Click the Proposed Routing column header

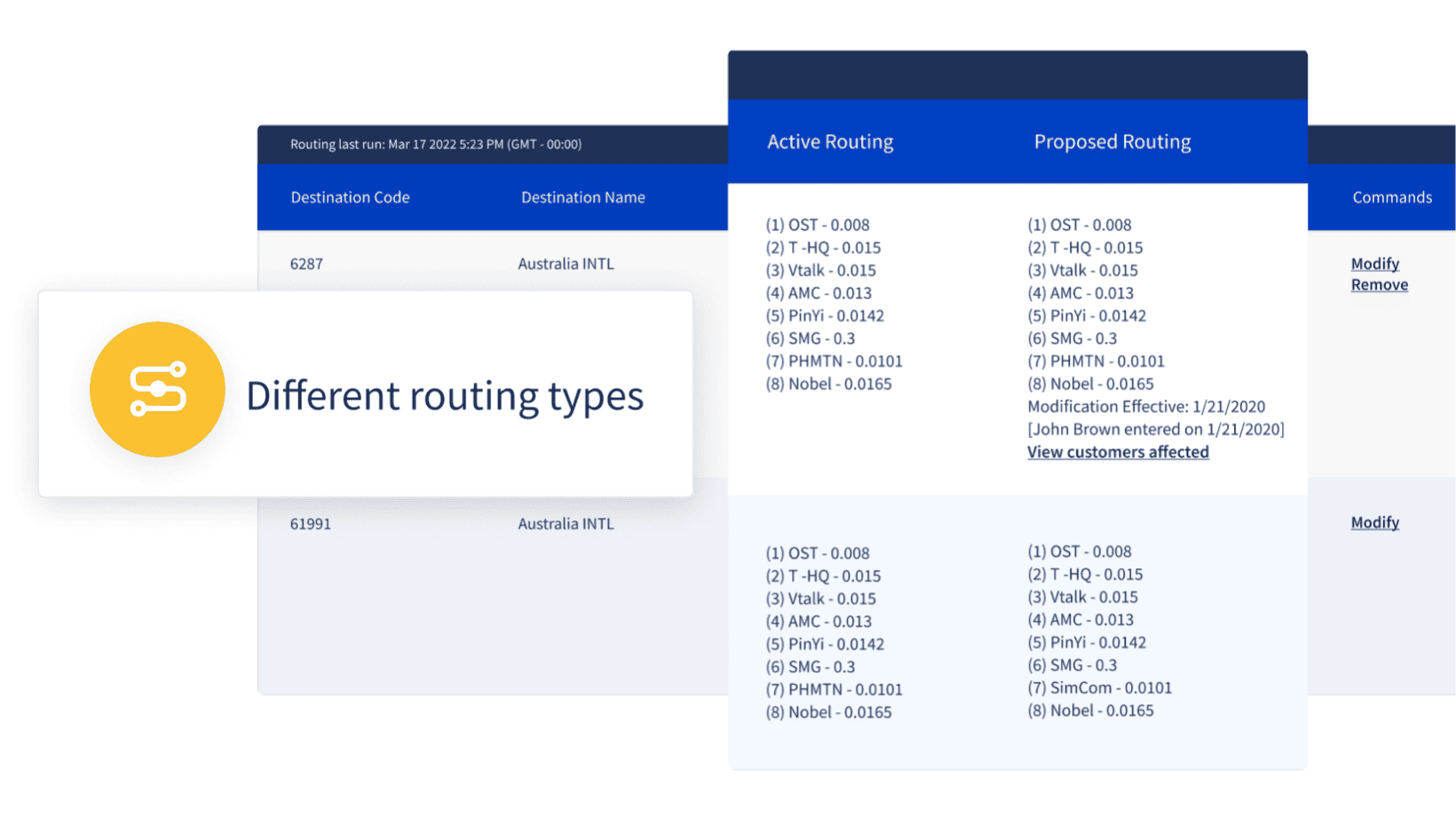click(1112, 142)
